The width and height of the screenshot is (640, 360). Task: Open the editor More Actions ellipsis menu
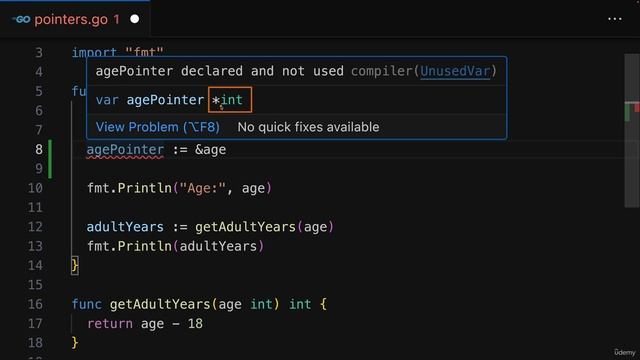(x=614, y=19)
